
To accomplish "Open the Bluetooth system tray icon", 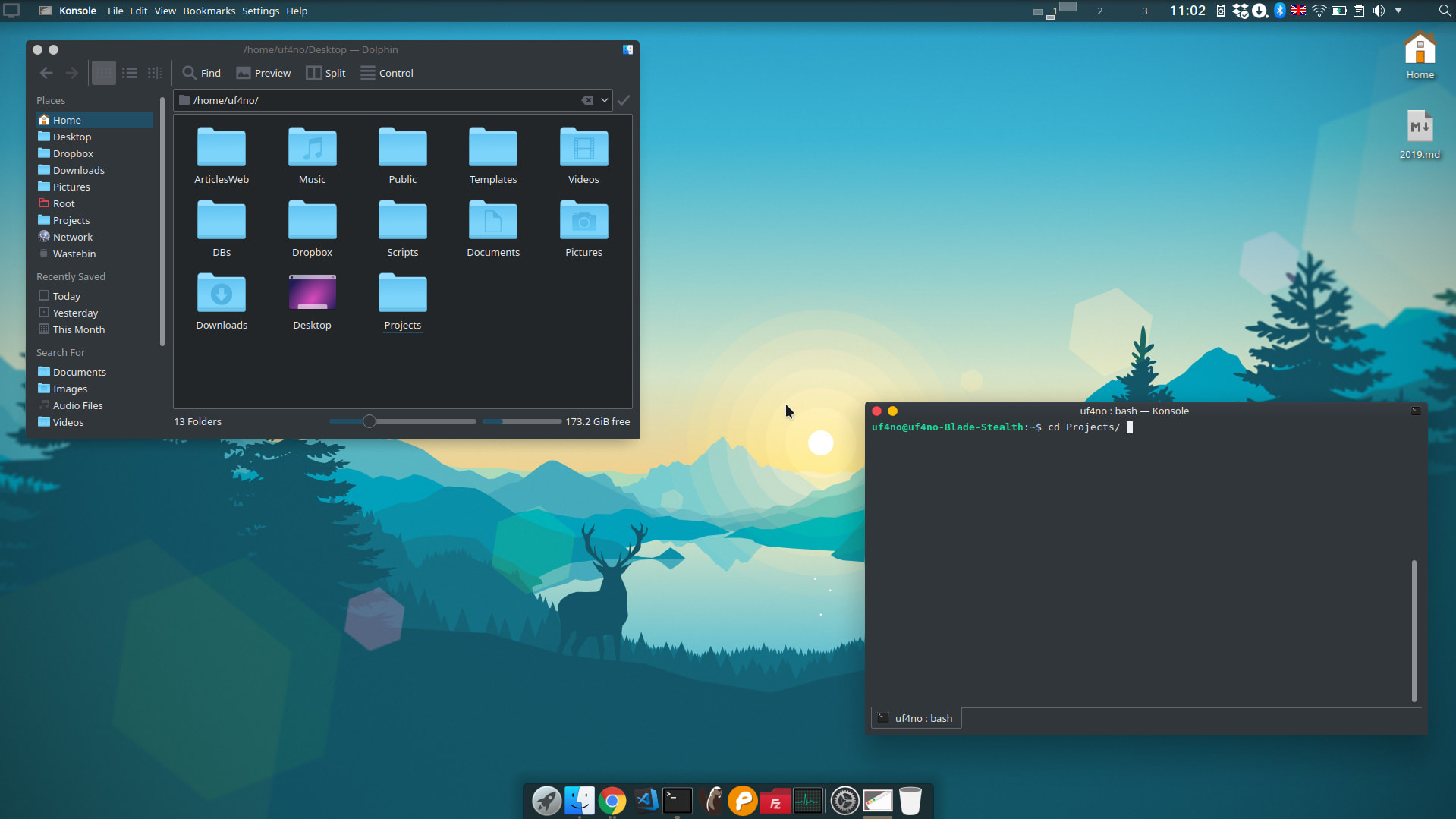I will (x=1279, y=11).
